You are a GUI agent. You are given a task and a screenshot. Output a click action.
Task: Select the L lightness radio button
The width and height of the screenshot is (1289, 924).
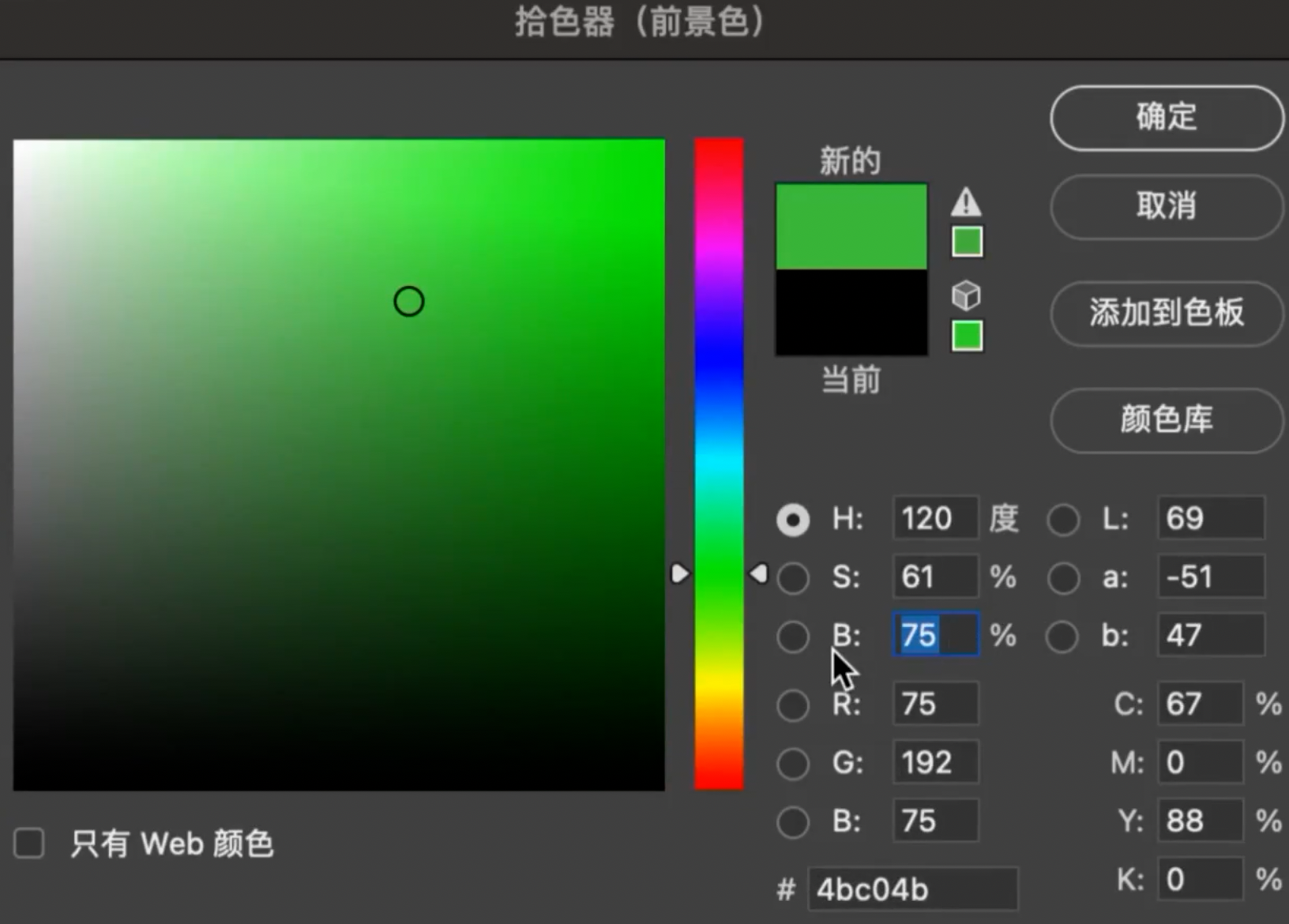point(1063,520)
